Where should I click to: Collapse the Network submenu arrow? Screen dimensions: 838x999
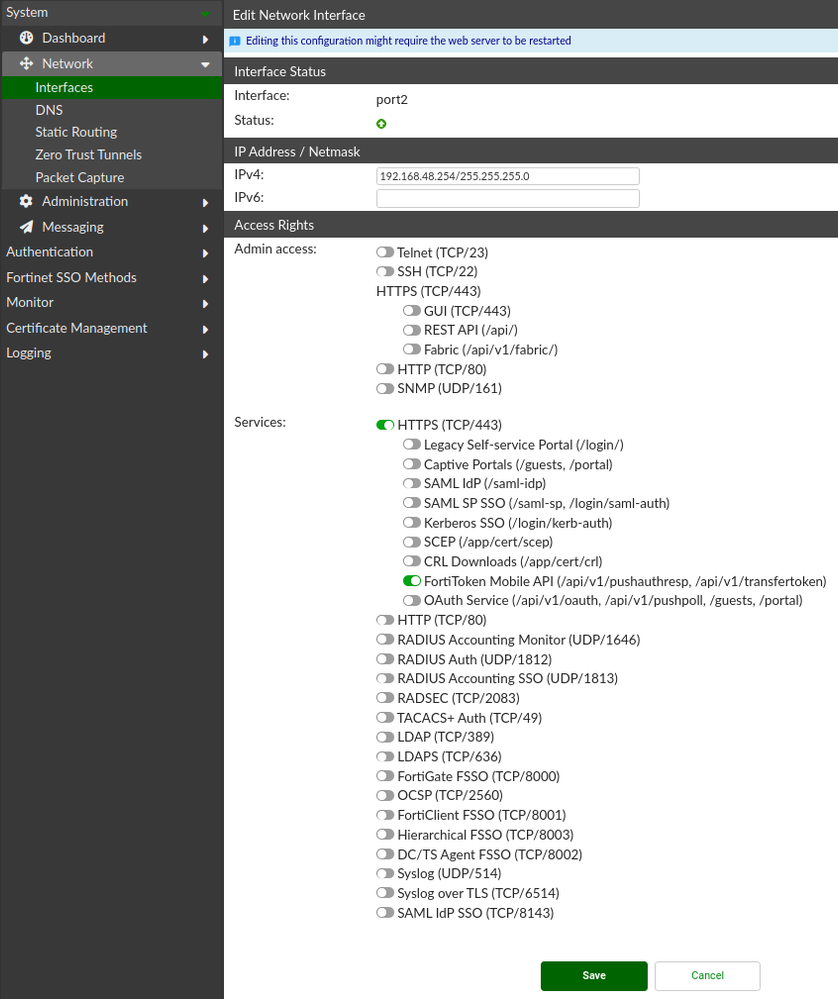click(x=205, y=64)
